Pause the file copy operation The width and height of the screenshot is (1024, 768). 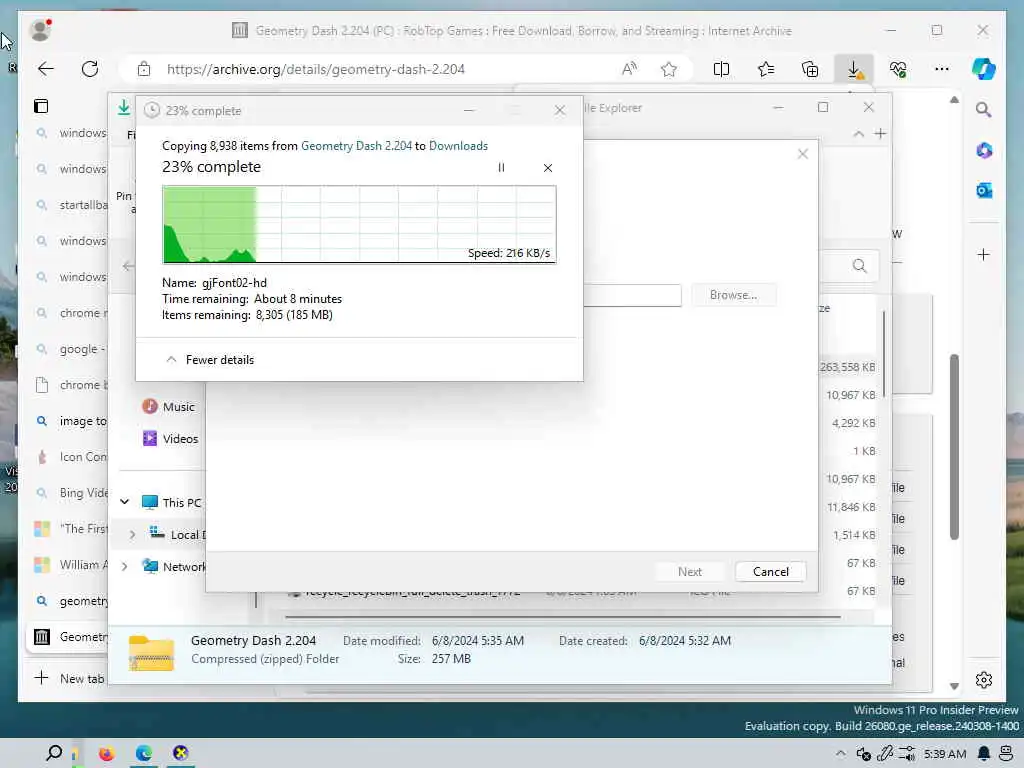click(x=501, y=168)
